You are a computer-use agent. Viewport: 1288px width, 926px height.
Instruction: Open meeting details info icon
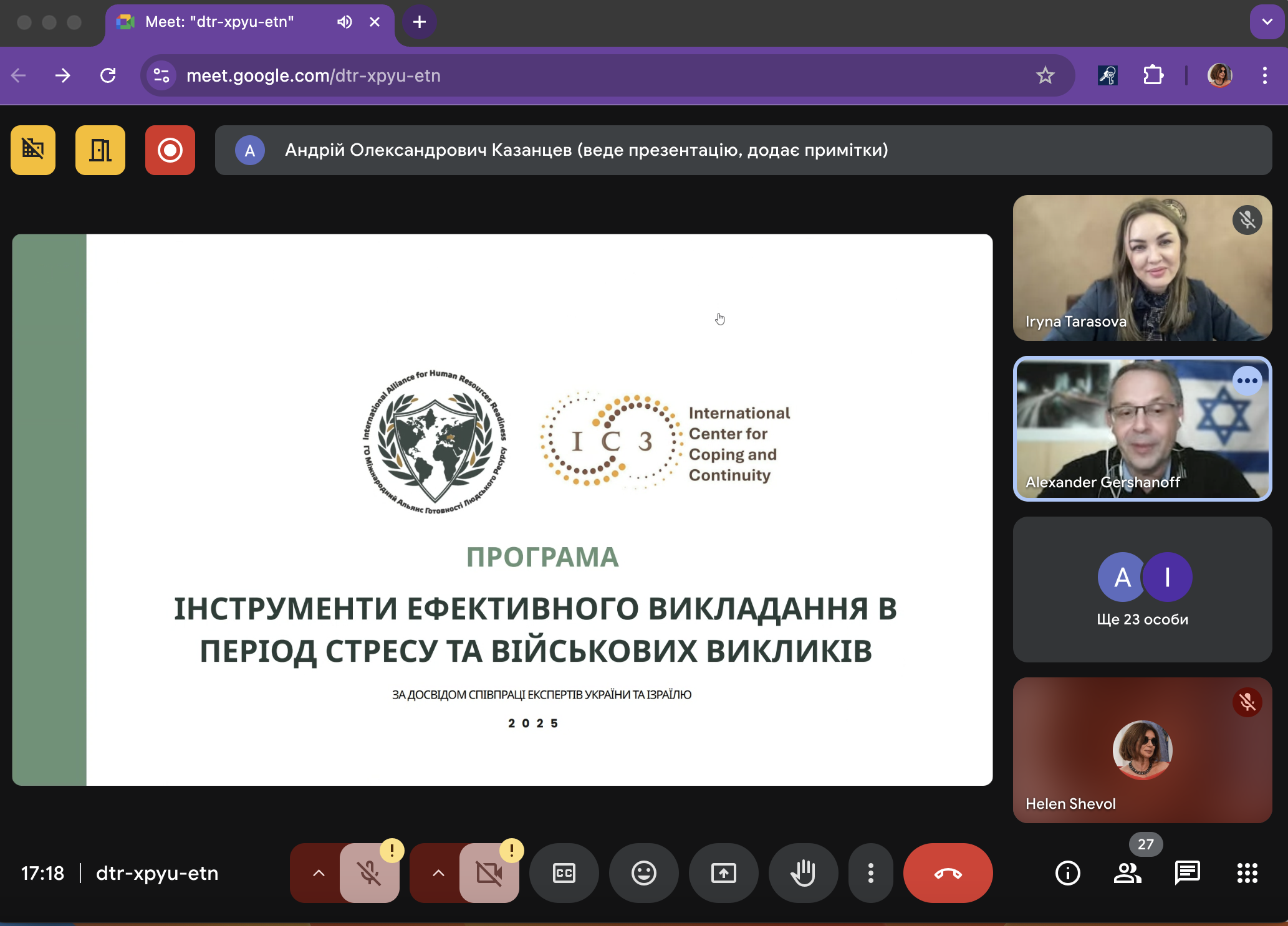point(1068,872)
